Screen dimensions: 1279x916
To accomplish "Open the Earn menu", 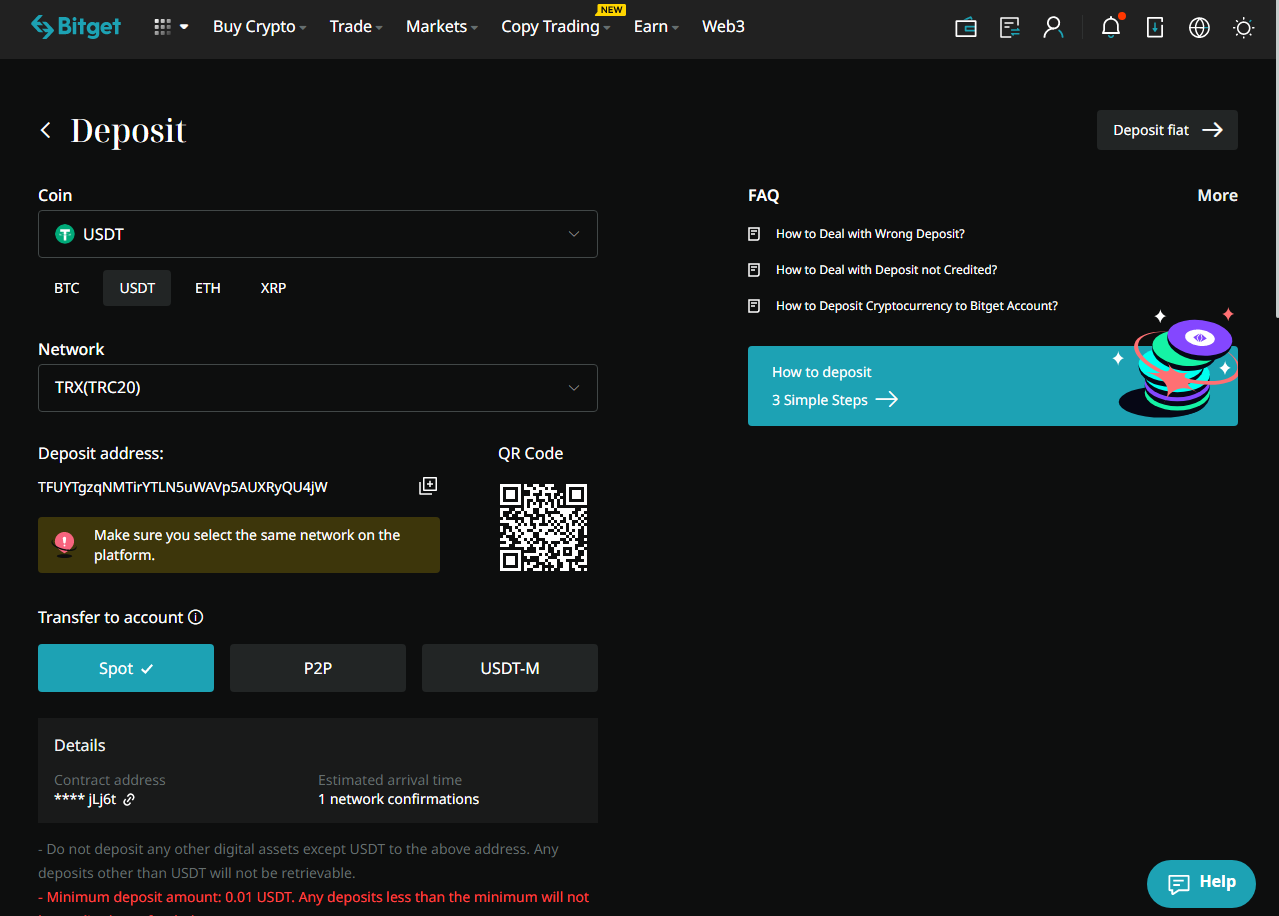I will tap(656, 27).
